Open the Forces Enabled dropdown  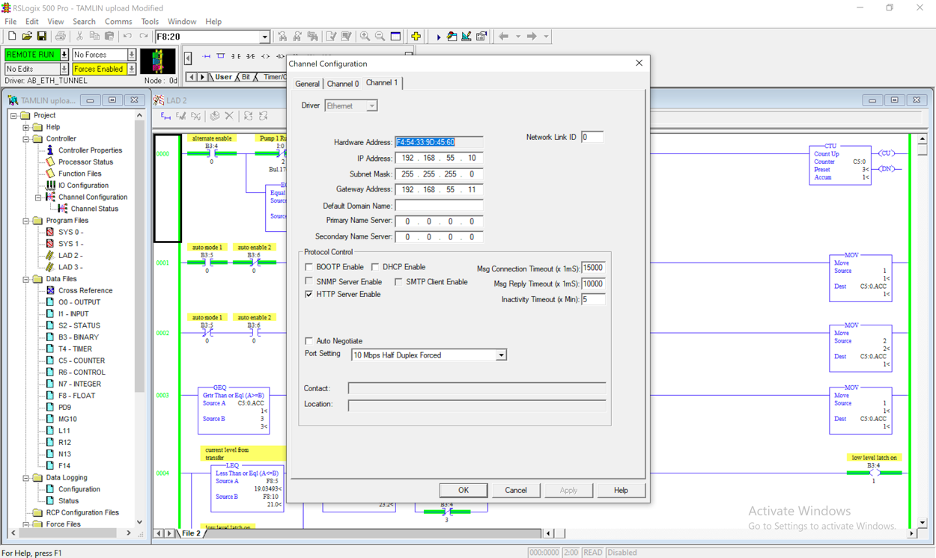coord(131,69)
